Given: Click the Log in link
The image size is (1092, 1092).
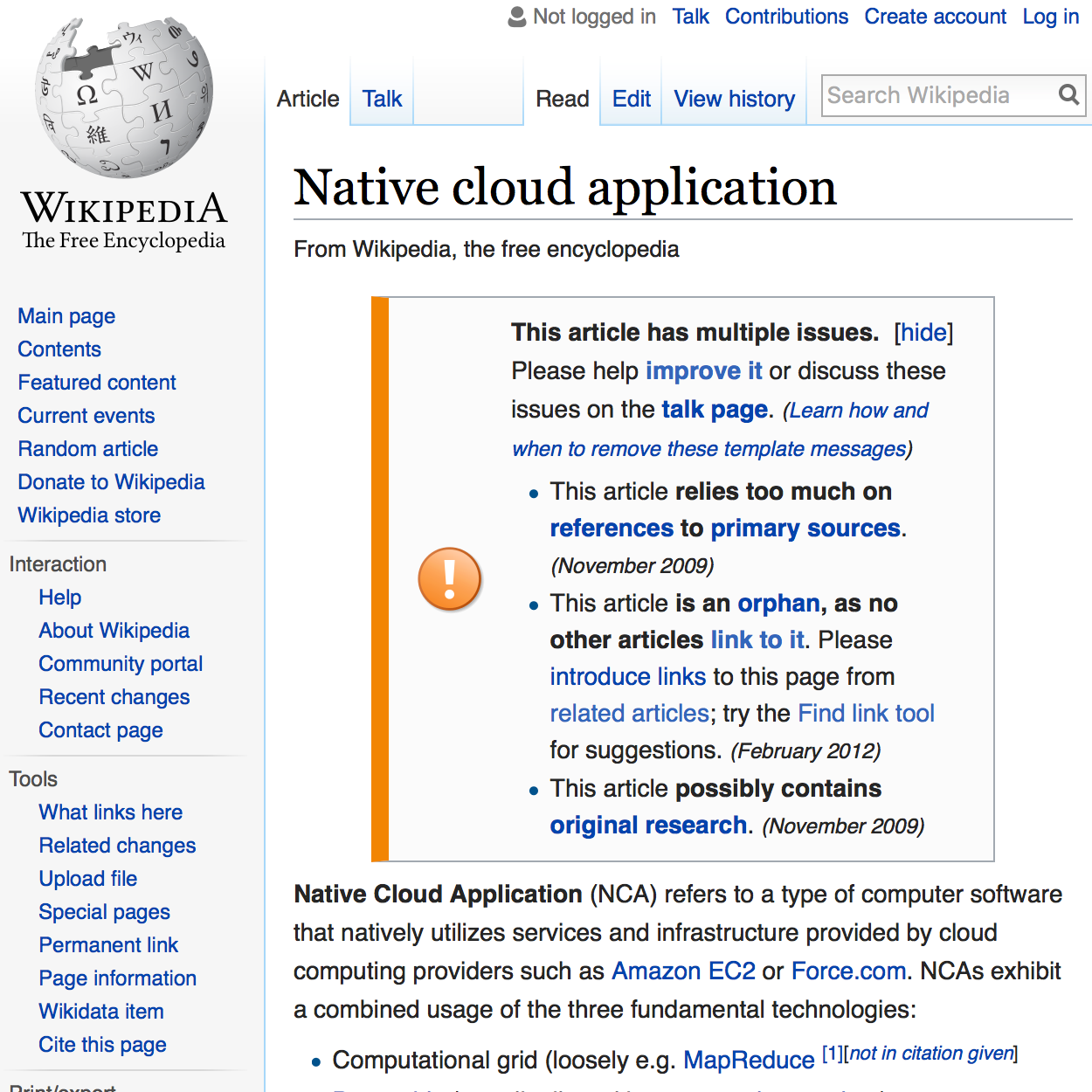Looking at the screenshot, I should tap(1050, 16).
